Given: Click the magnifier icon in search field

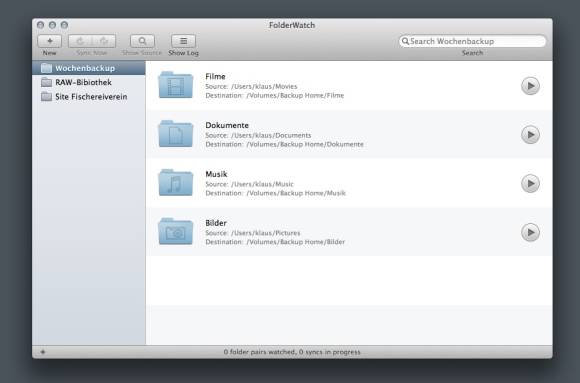Looking at the screenshot, I should pyautogui.click(x=405, y=41).
